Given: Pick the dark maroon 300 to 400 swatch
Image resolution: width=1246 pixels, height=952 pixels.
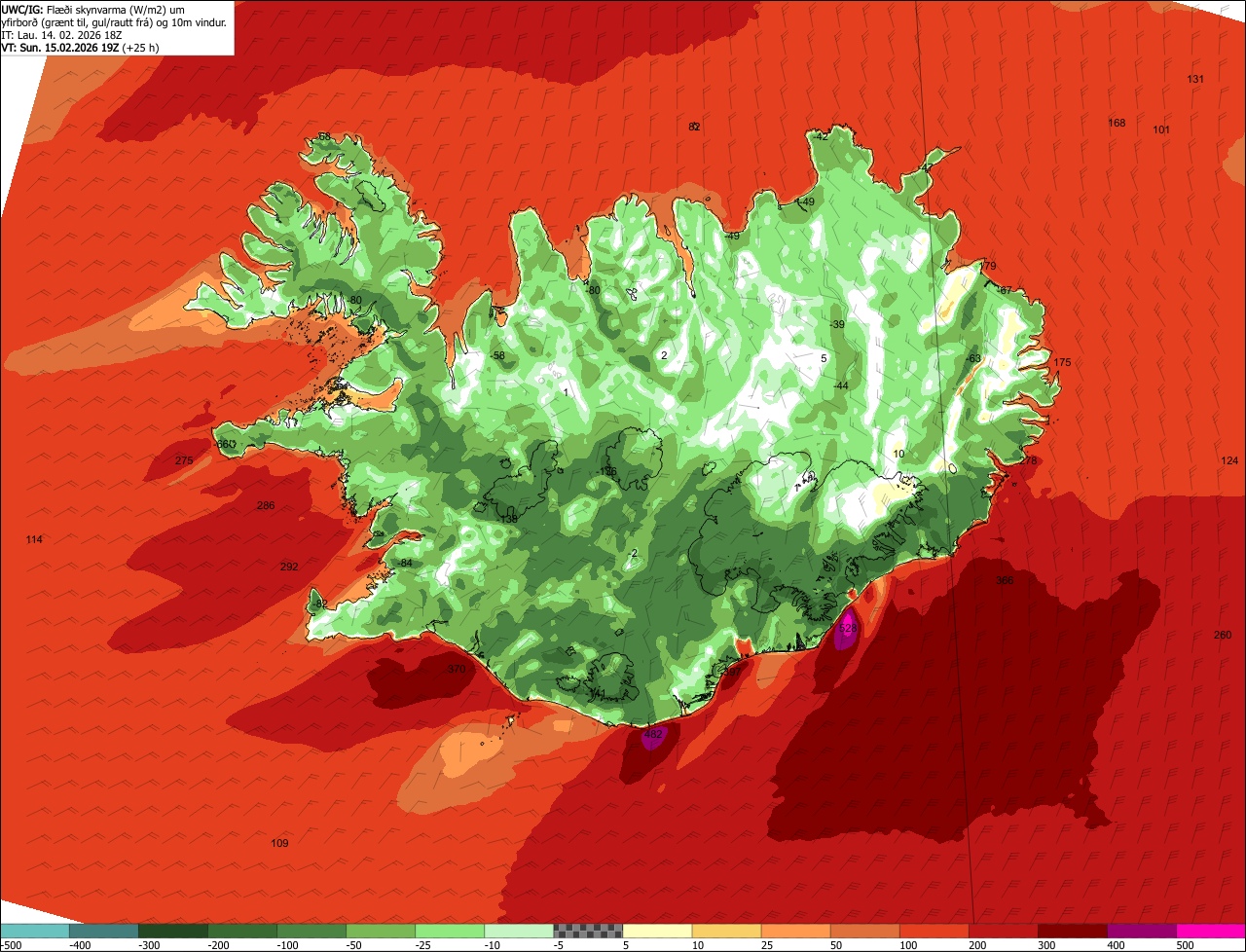Looking at the screenshot, I should click(1072, 930).
